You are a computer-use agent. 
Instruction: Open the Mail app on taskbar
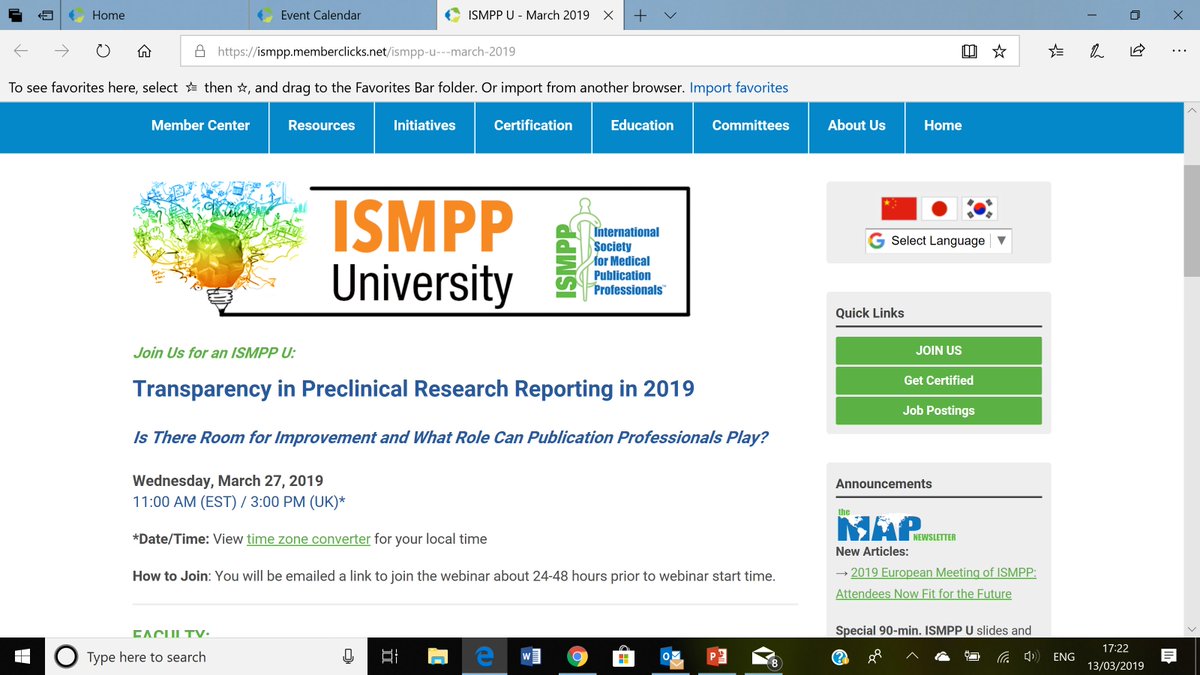tap(765, 657)
